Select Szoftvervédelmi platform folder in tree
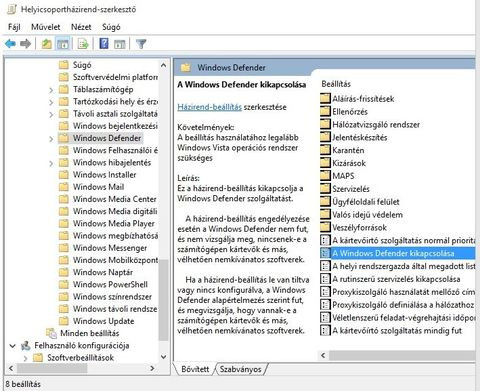The width and height of the screenshot is (480, 391). 108,77
